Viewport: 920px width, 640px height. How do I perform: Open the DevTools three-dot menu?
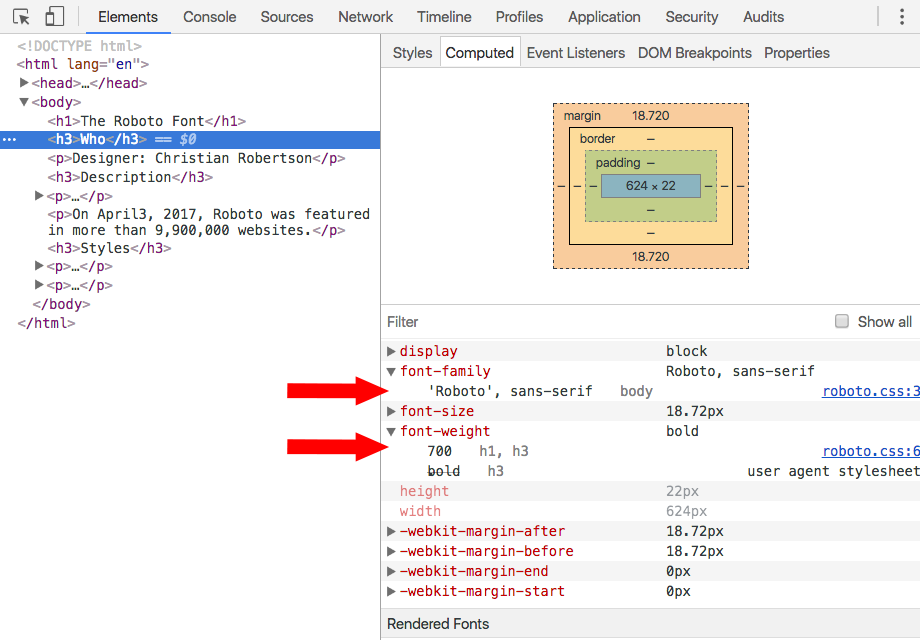point(902,17)
